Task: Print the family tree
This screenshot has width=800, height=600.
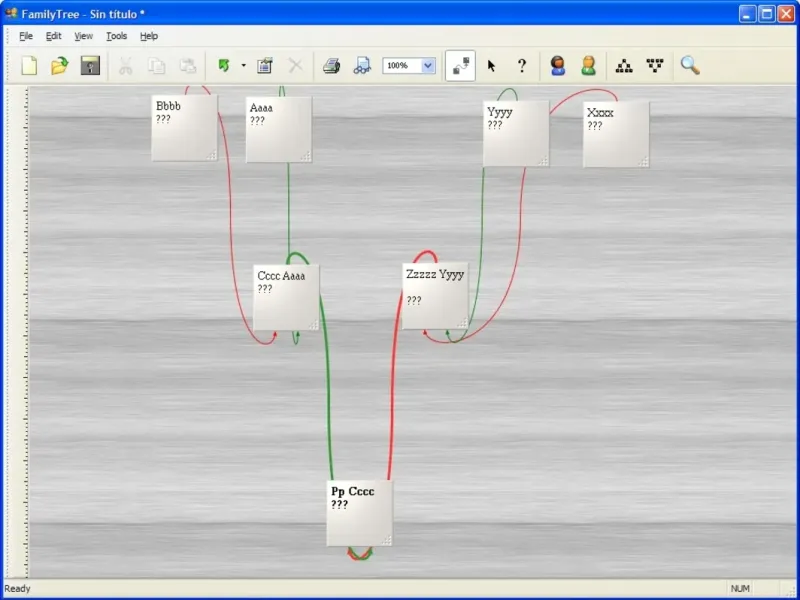Action: [x=331, y=66]
